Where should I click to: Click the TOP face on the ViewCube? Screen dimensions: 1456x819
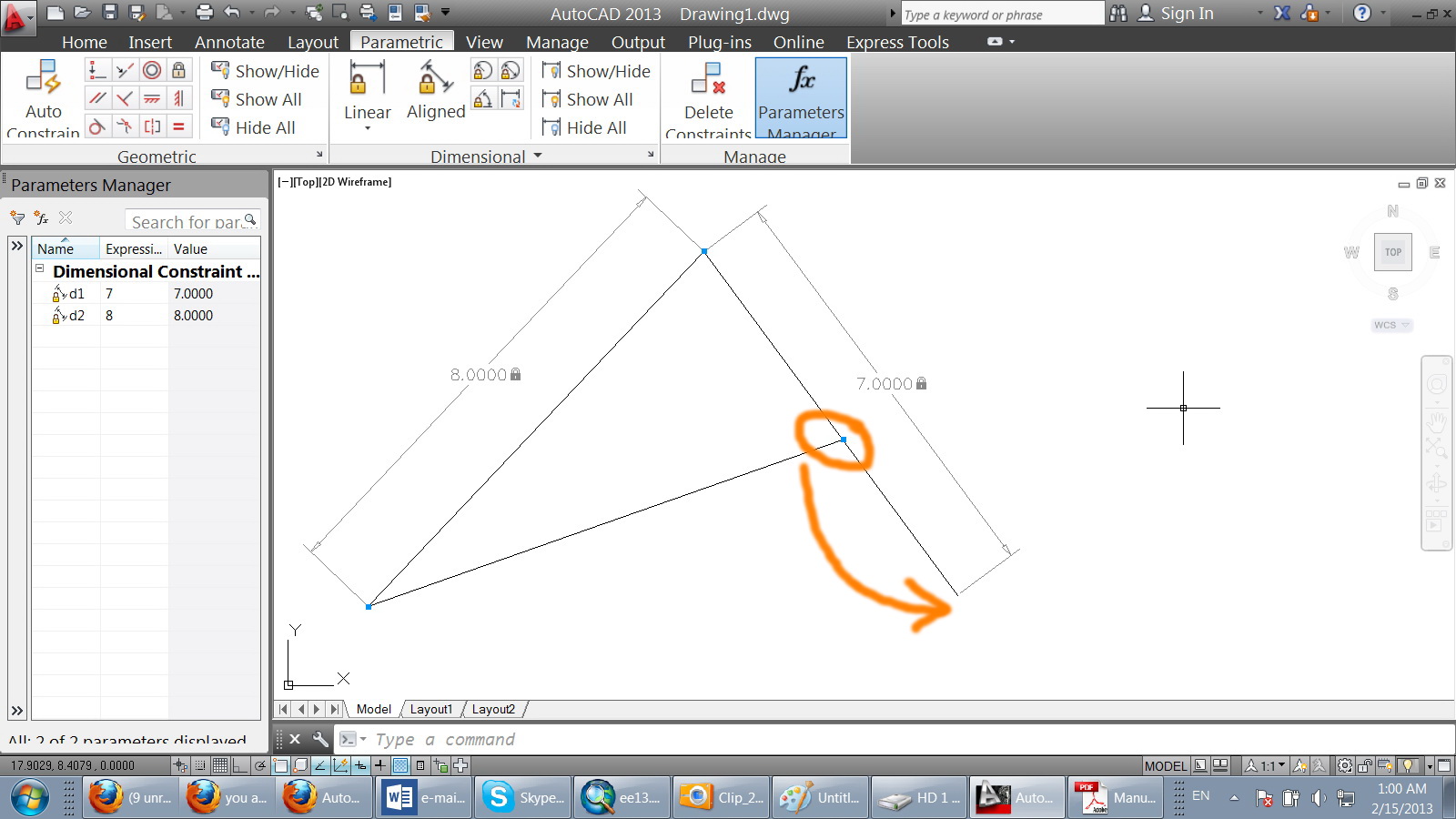point(1391,252)
